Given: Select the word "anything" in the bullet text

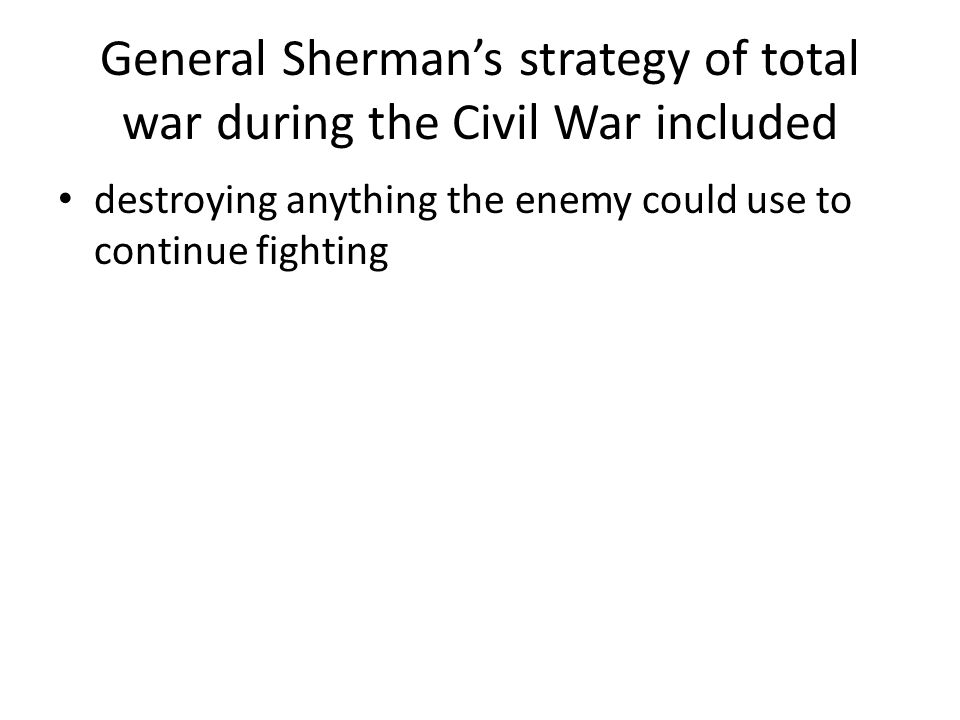Looking at the screenshot, I should pyautogui.click(x=362, y=202).
